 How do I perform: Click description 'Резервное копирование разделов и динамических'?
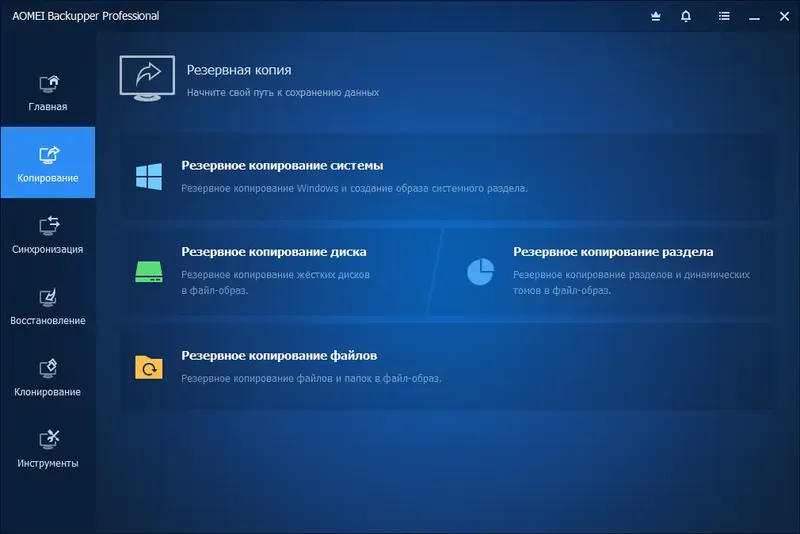(632, 274)
